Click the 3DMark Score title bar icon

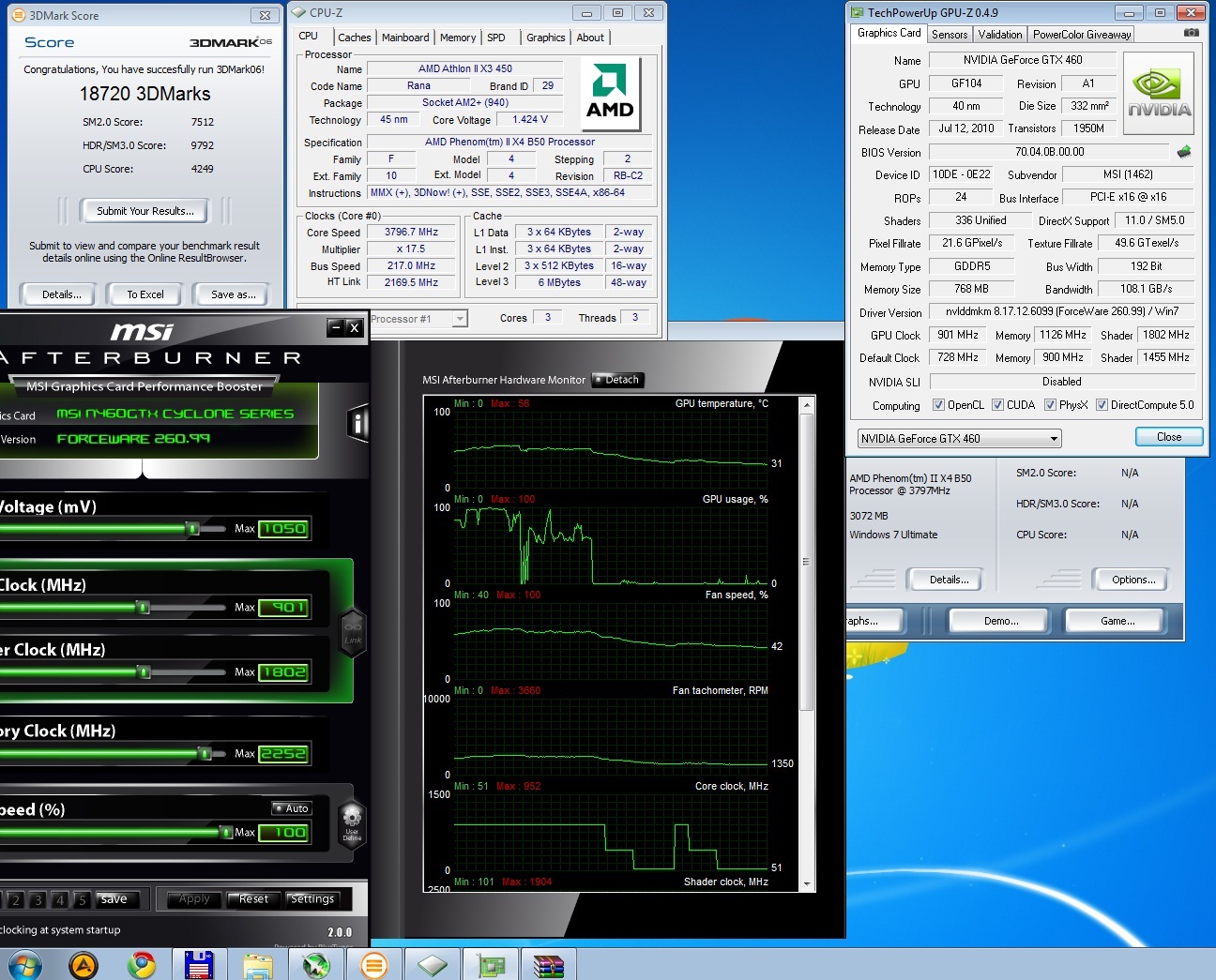pyautogui.click(x=19, y=15)
